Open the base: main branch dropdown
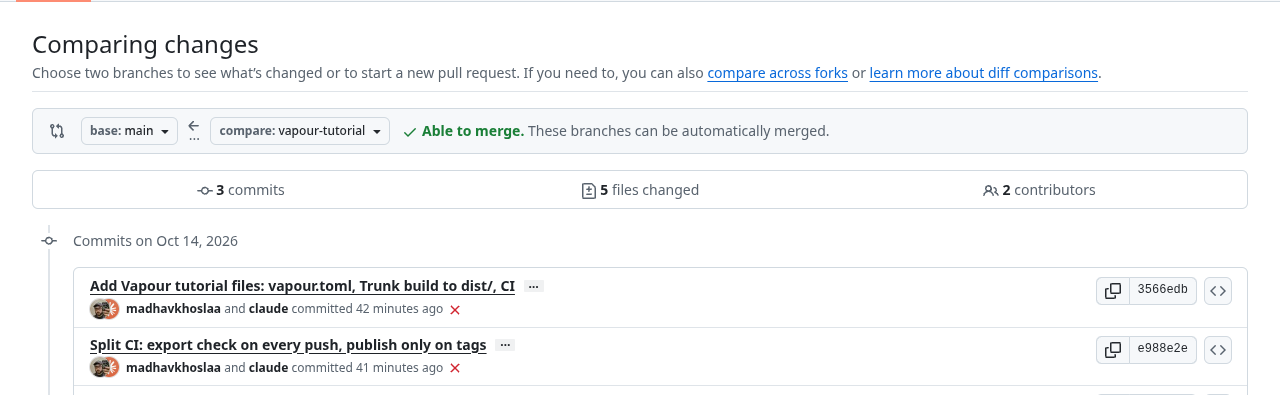 [129, 131]
